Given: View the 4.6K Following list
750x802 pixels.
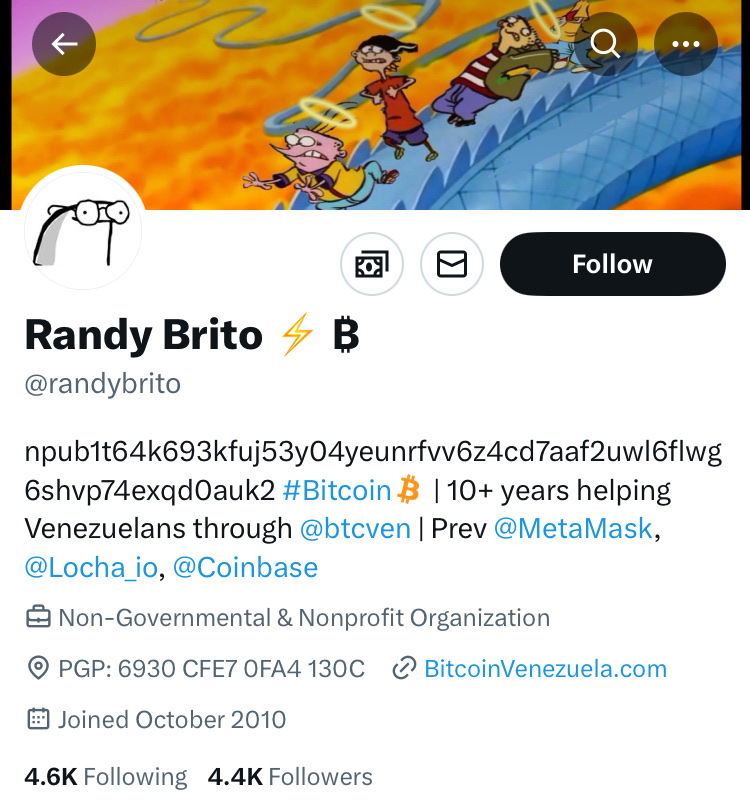Looking at the screenshot, I should 105,777.
